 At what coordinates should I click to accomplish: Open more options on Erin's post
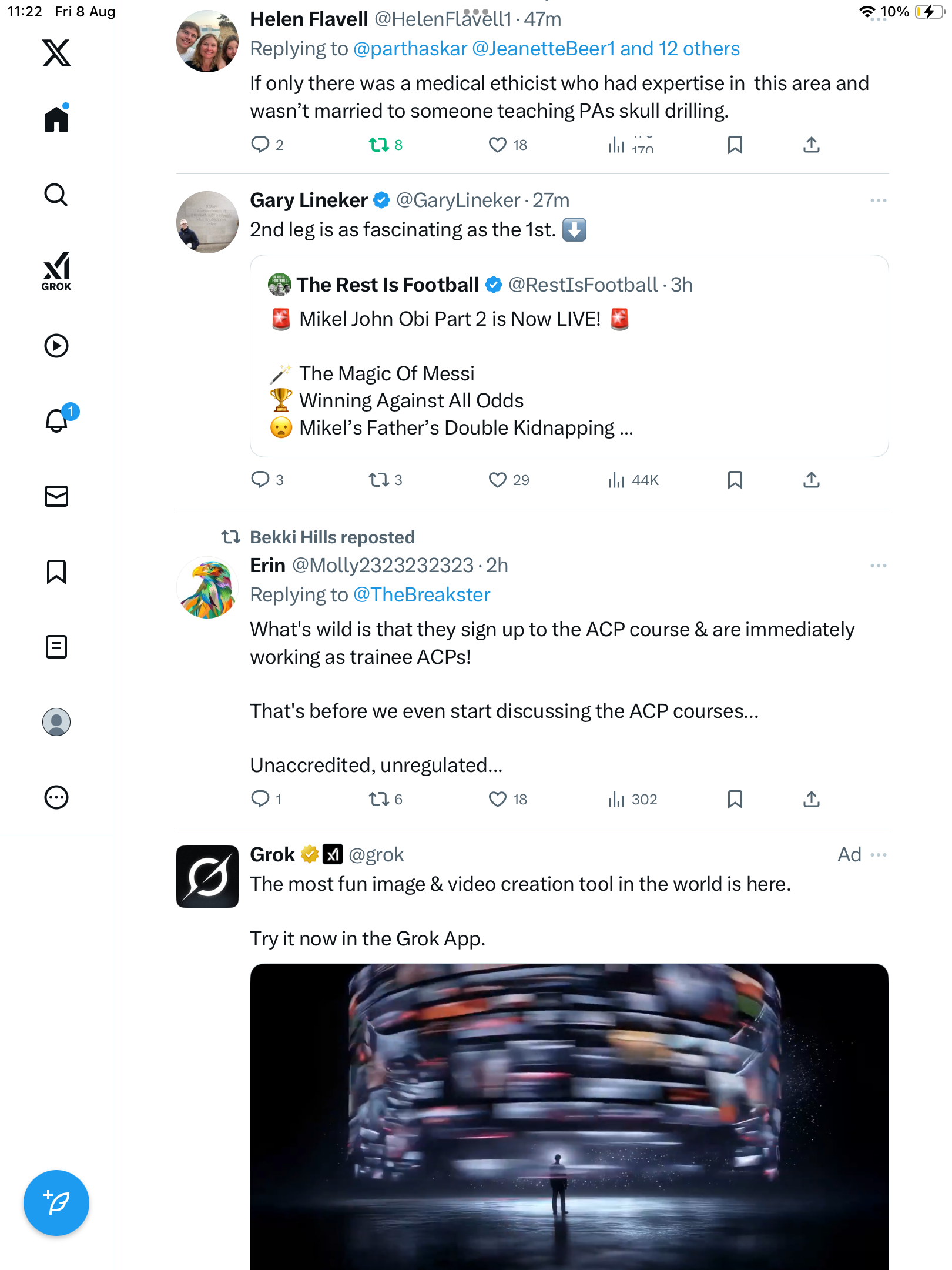(x=878, y=566)
